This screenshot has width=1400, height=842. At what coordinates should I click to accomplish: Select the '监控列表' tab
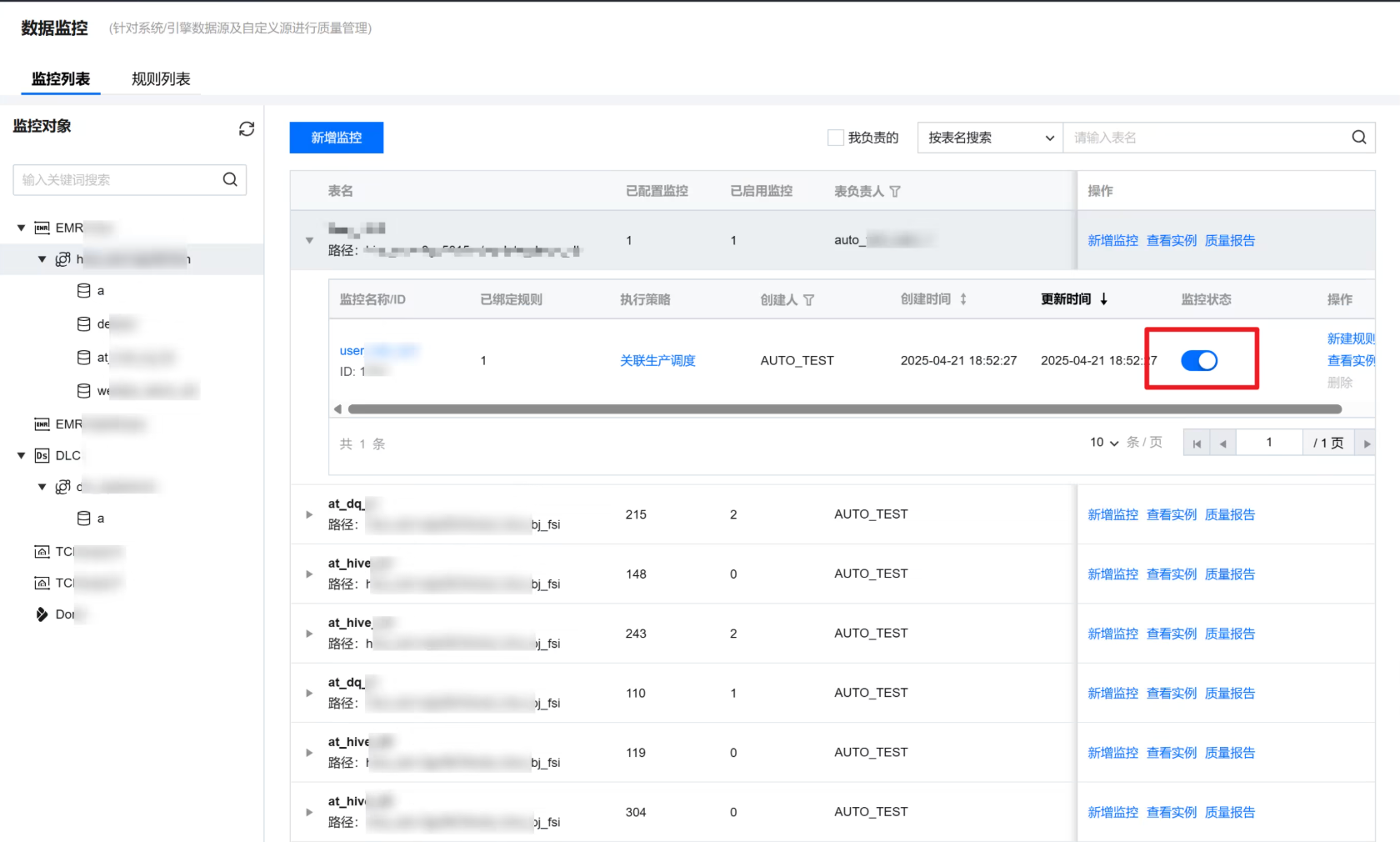click(x=61, y=79)
